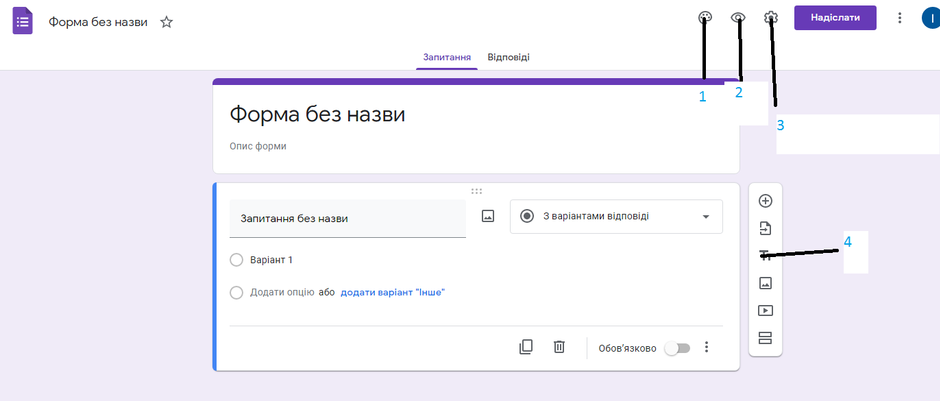The image size is (940, 401).
Task: Add a section from the side toolbar
Action: pos(766,338)
